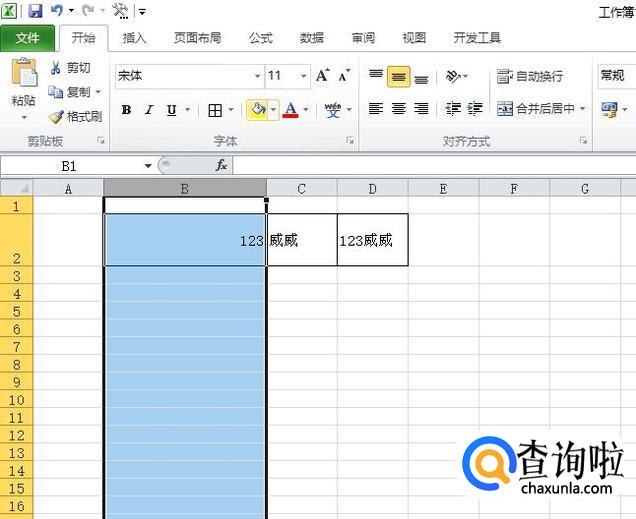Switch to the 公式 tab

coord(260,38)
